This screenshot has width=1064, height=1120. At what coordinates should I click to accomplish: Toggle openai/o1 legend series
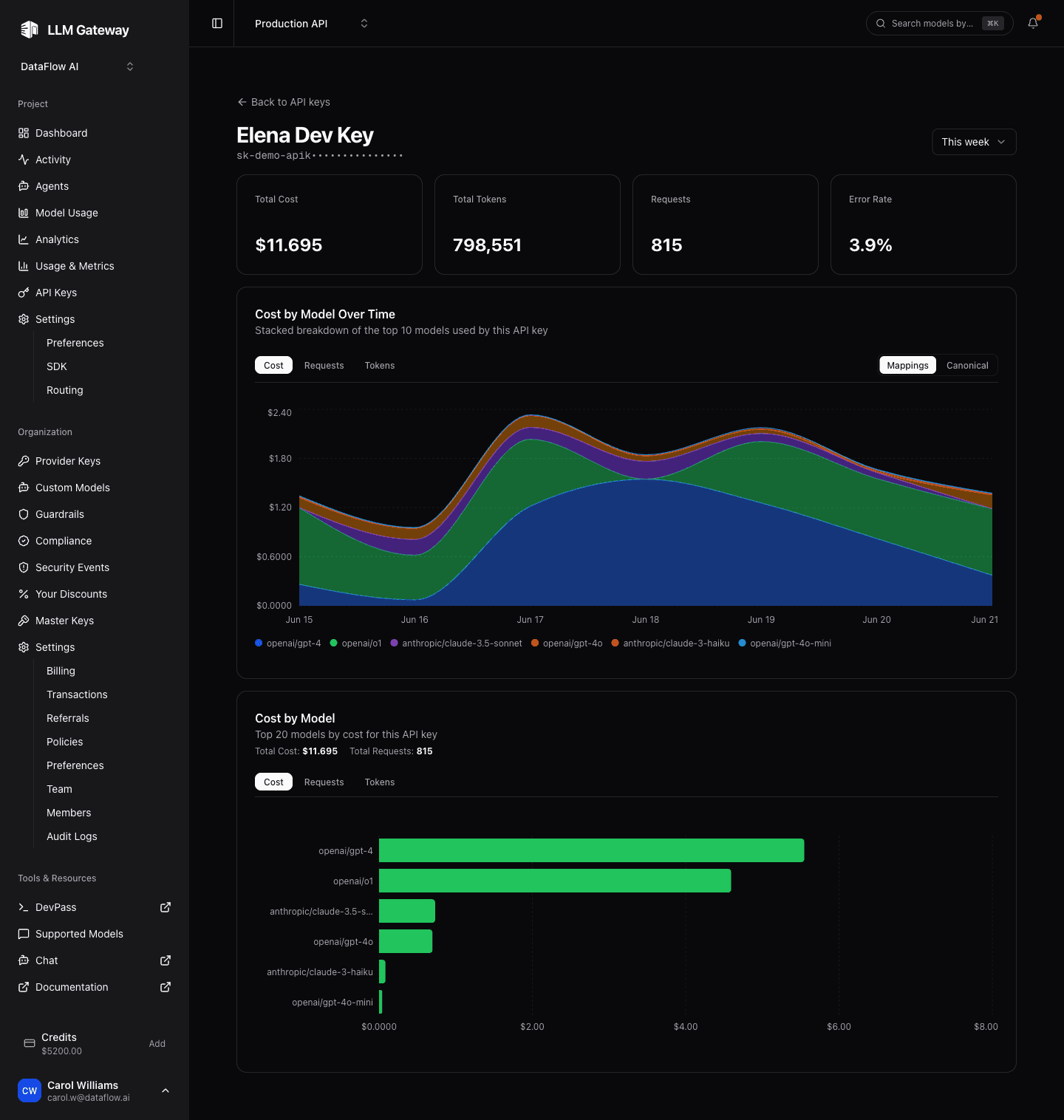click(x=356, y=643)
